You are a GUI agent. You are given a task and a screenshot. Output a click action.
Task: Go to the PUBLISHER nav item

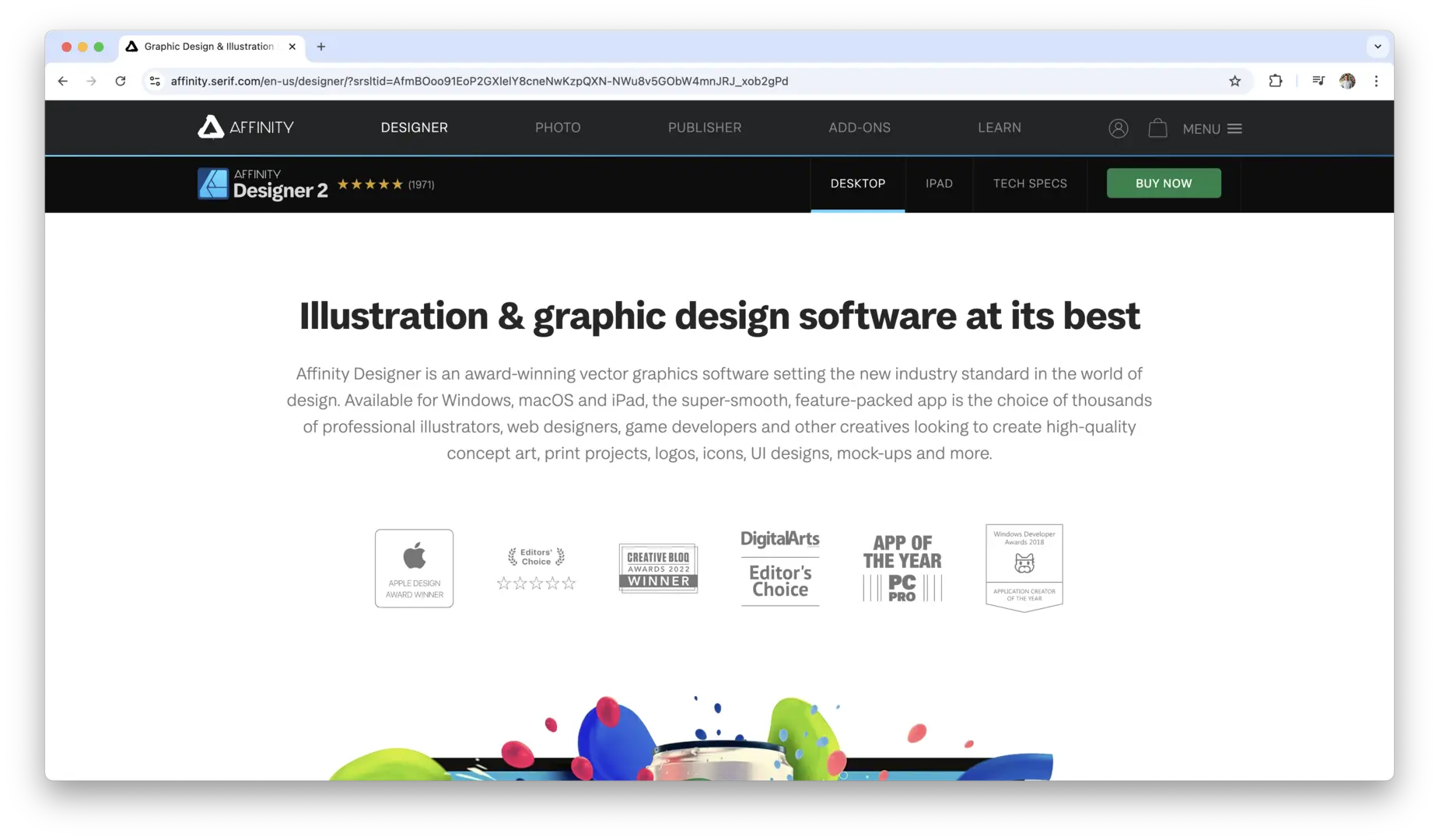click(705, 128)
